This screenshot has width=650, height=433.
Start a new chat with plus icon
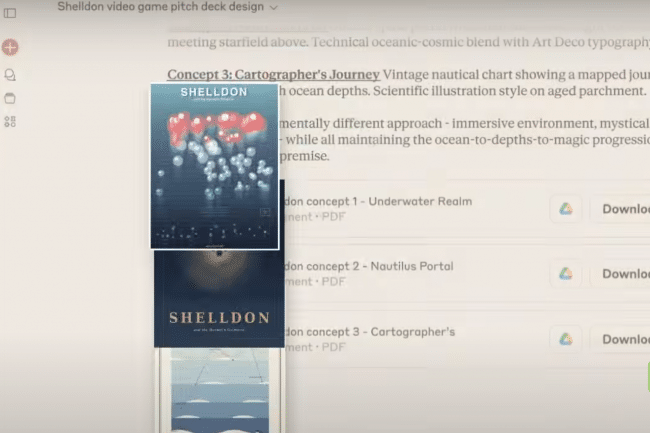[10, 47]
